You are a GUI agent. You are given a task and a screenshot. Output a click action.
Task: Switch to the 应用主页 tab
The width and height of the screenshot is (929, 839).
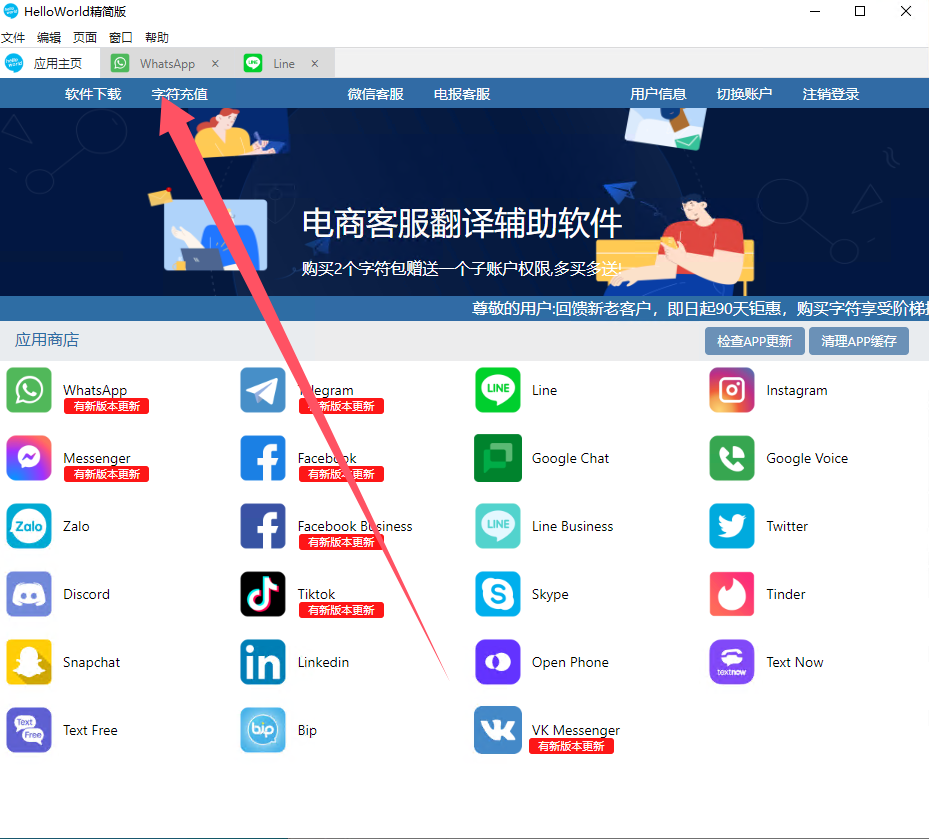pyautogui.click(x=50, y=63)
